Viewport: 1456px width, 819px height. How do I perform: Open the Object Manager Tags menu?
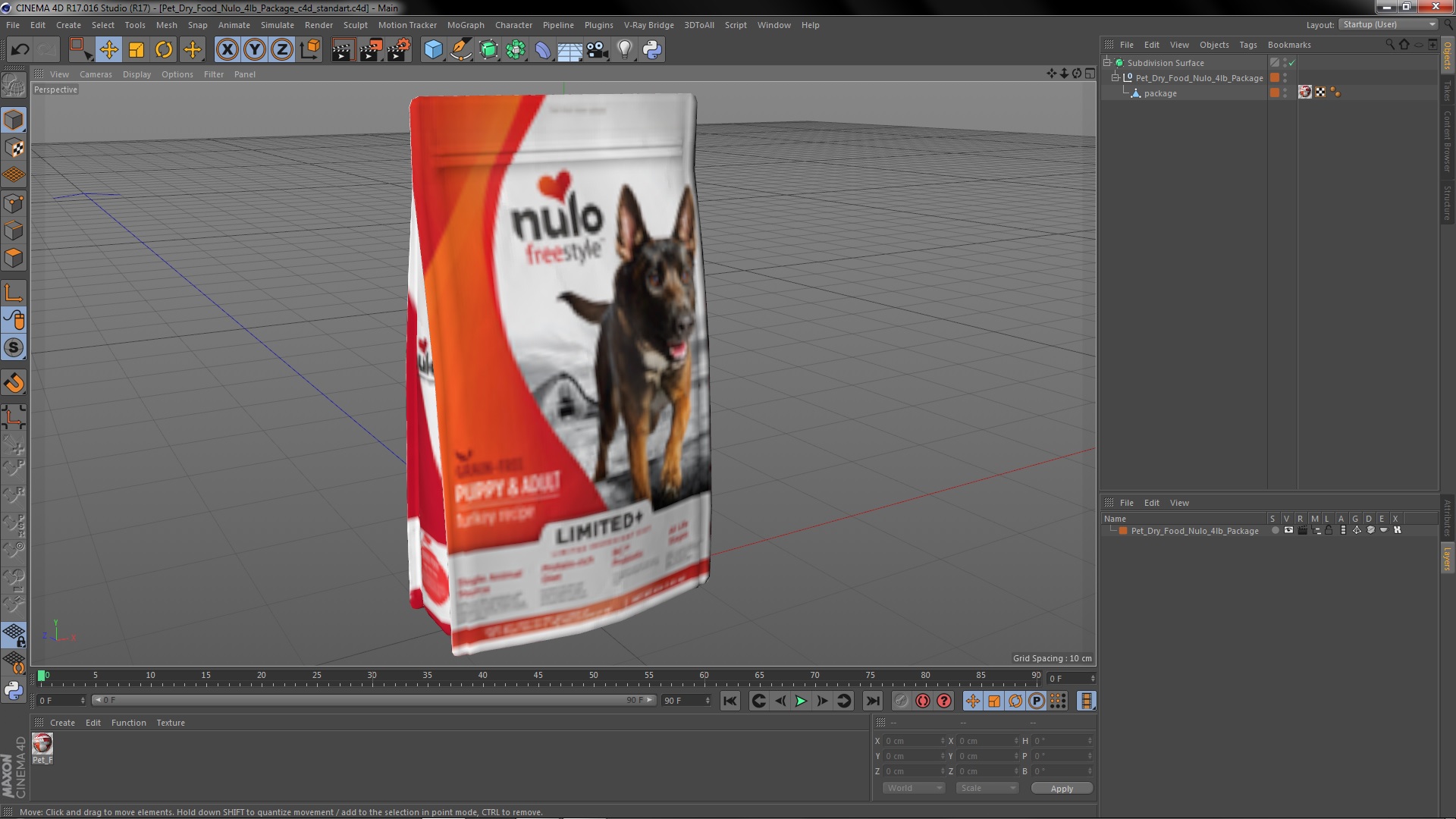(1247, 45)
